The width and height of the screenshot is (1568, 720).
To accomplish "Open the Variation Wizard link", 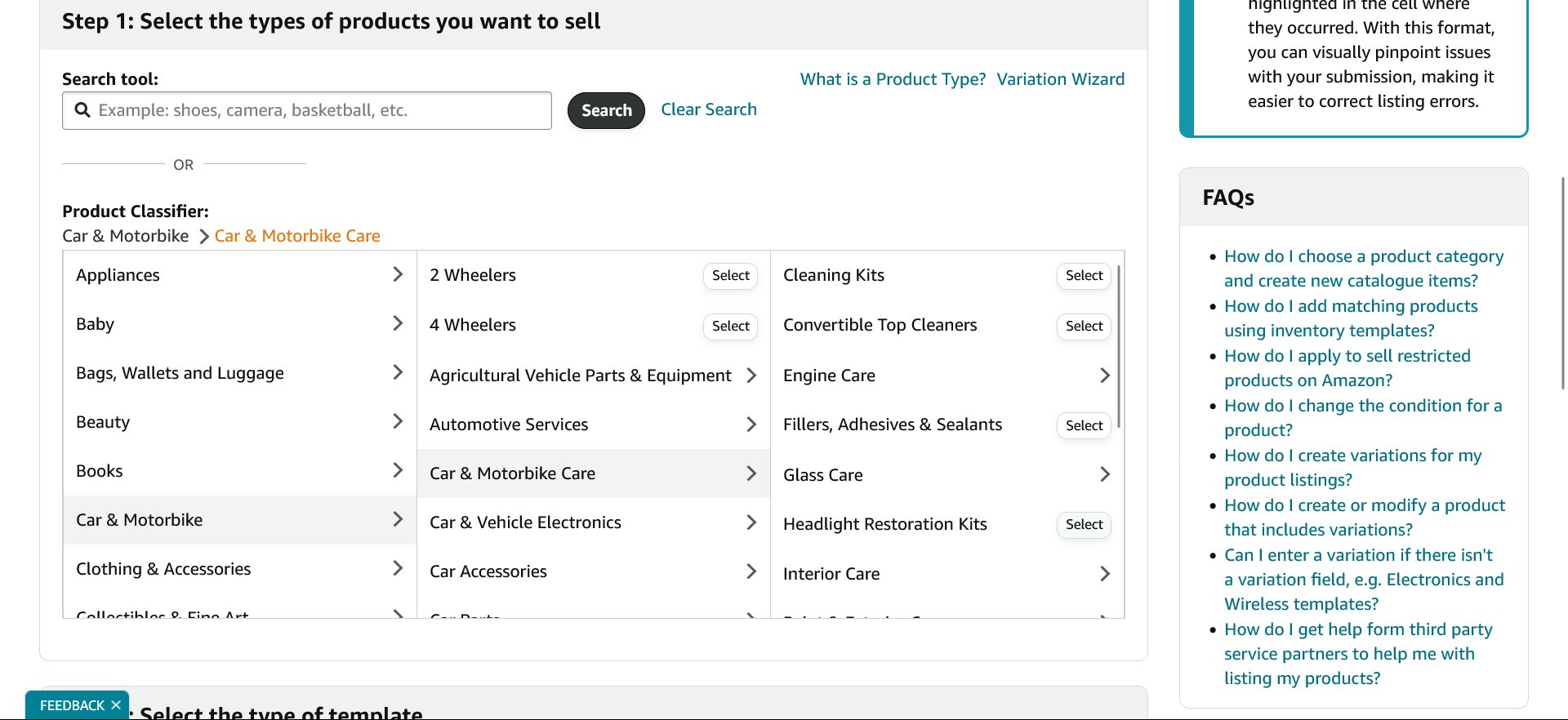I will tap(1060, 79).
